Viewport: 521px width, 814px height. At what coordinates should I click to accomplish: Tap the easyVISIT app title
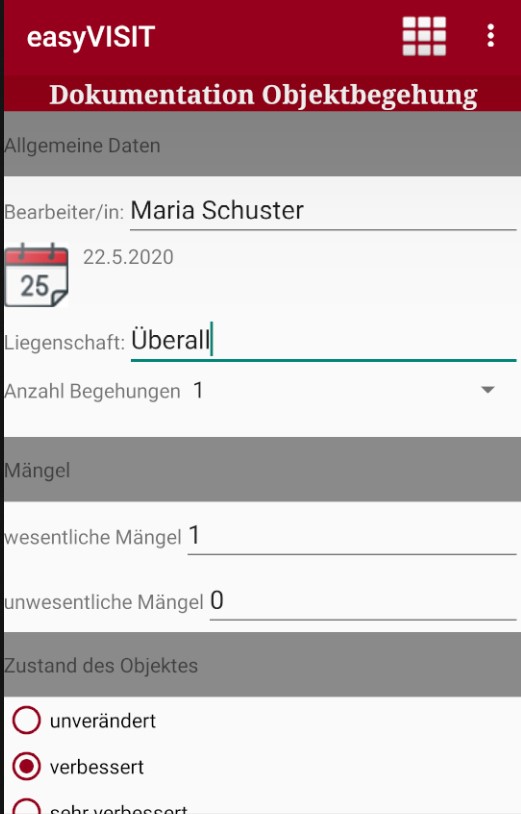pos(91,37)
